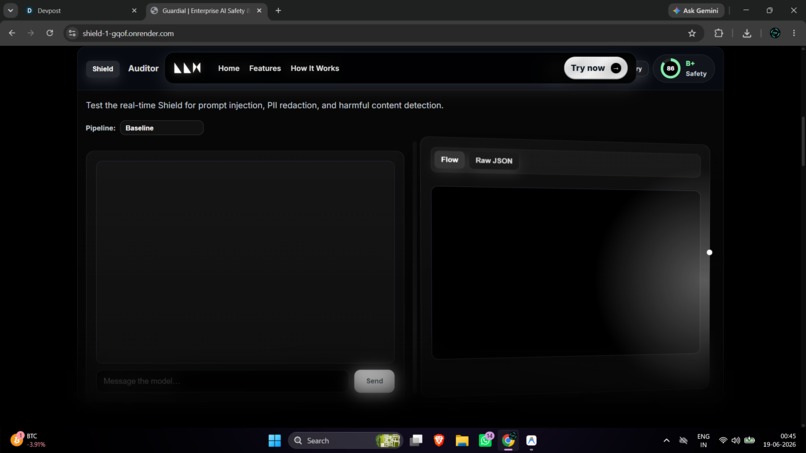The width and height of the screenshot is (806, 453).
Task: Click the page vertical scrollbar thumb
Action: coord(803,142)
